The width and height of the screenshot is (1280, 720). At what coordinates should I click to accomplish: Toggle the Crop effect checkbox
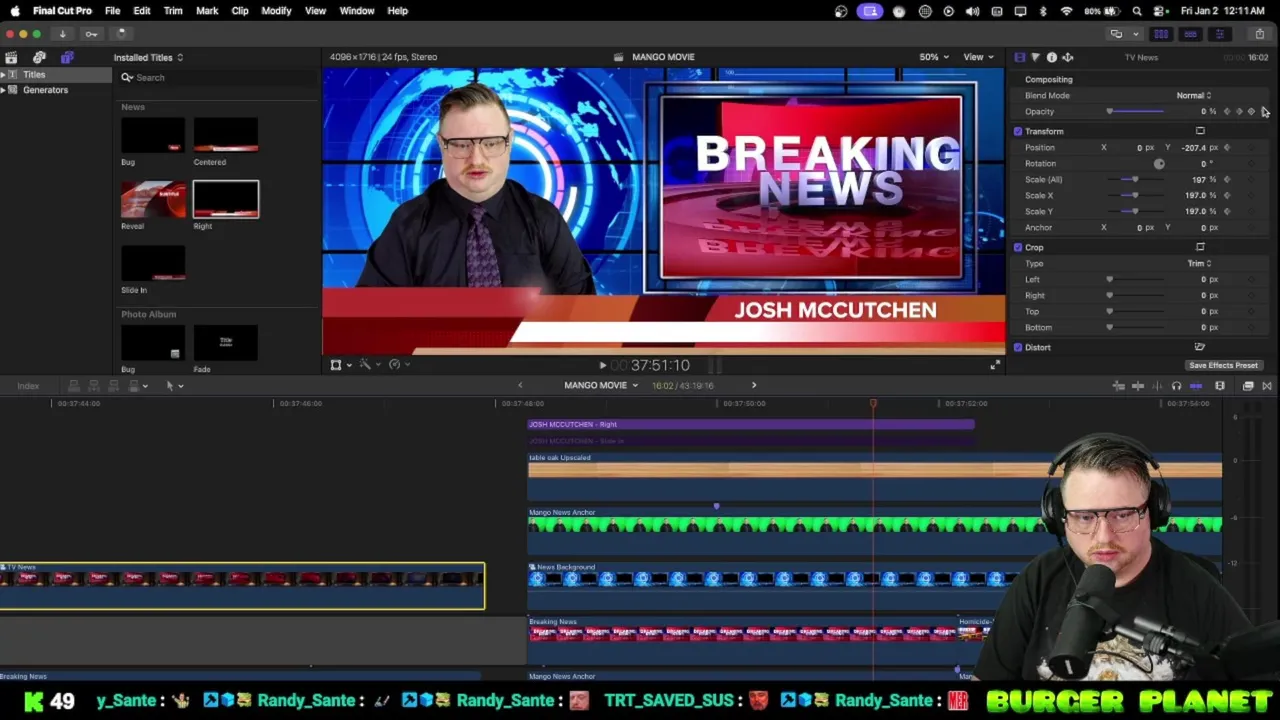click(x=1018, y=247)
